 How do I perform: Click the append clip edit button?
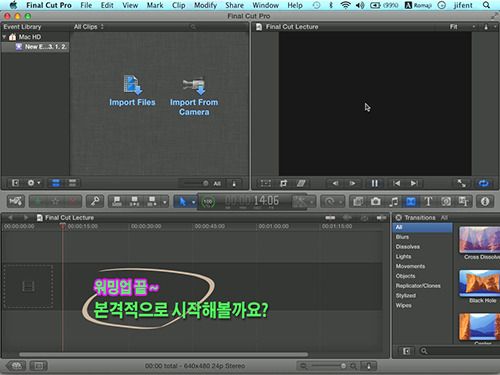coord(152,201)
